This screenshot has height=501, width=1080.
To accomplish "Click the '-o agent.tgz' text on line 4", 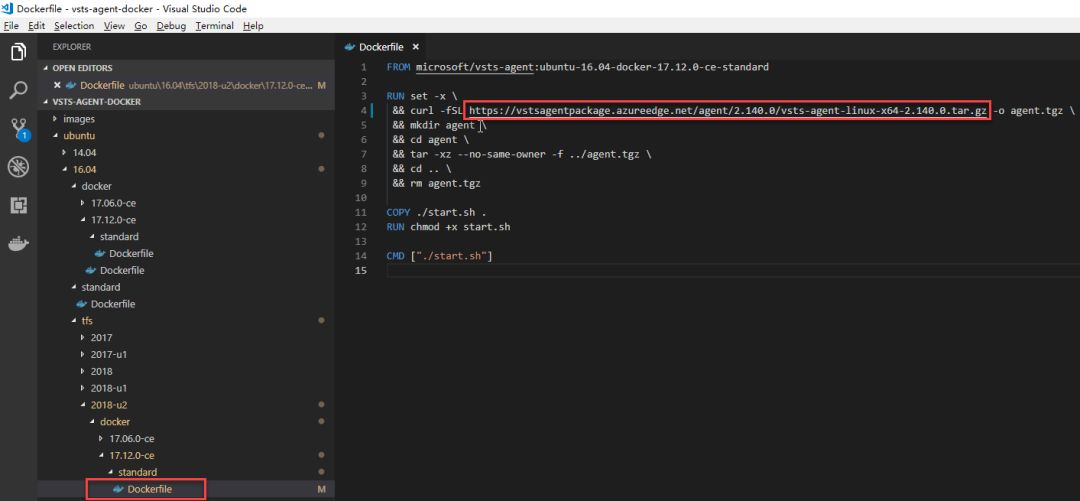I will tap(1028, 111).
